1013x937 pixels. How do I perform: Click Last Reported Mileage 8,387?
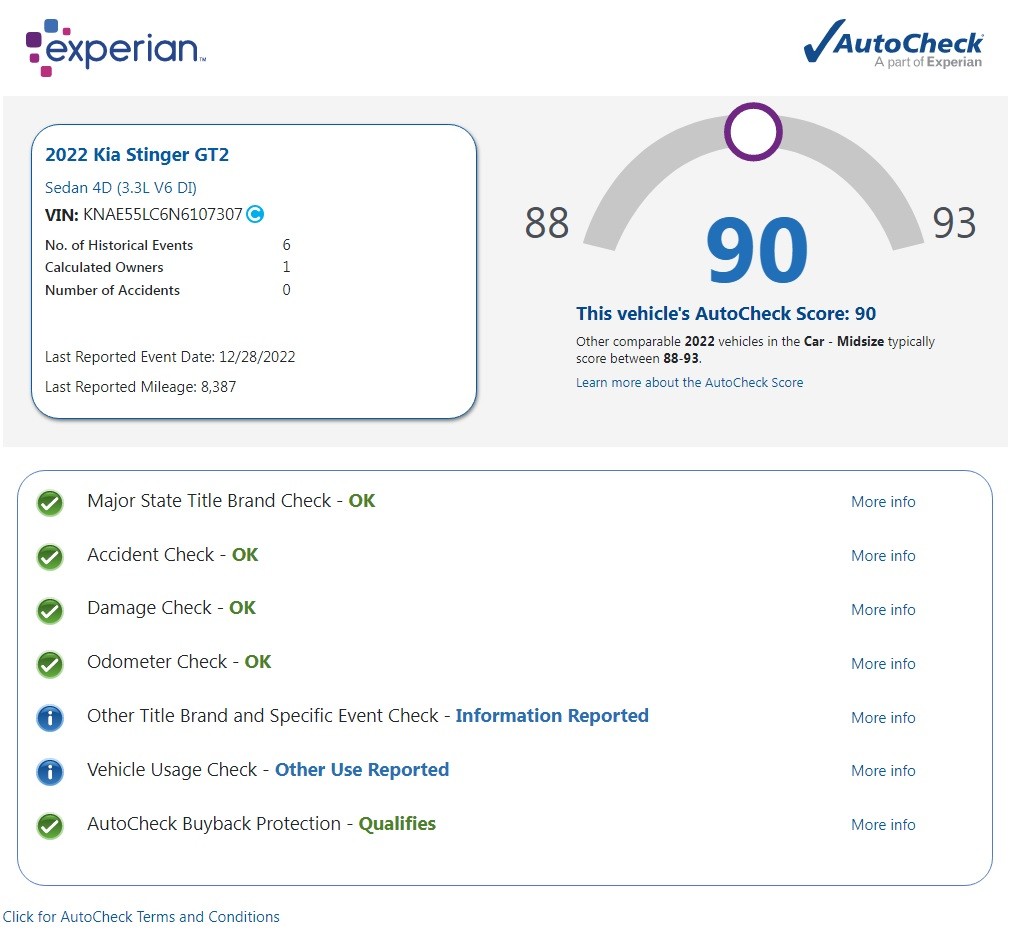[x=140, y=387]
